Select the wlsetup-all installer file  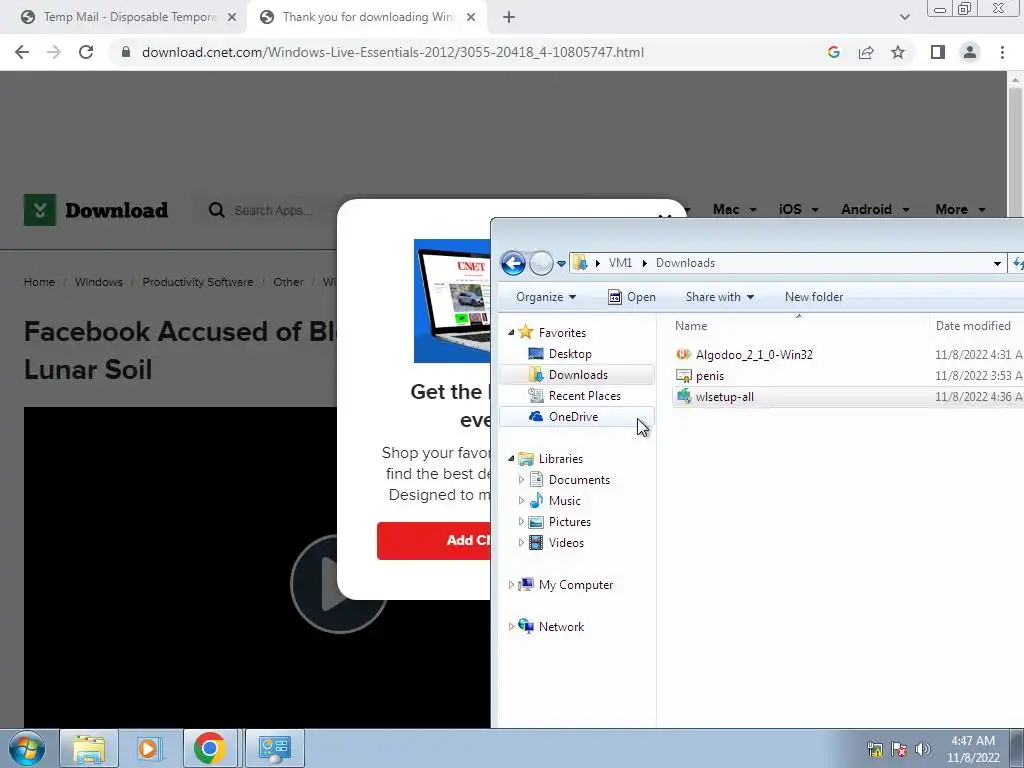(x=724, y=396)
